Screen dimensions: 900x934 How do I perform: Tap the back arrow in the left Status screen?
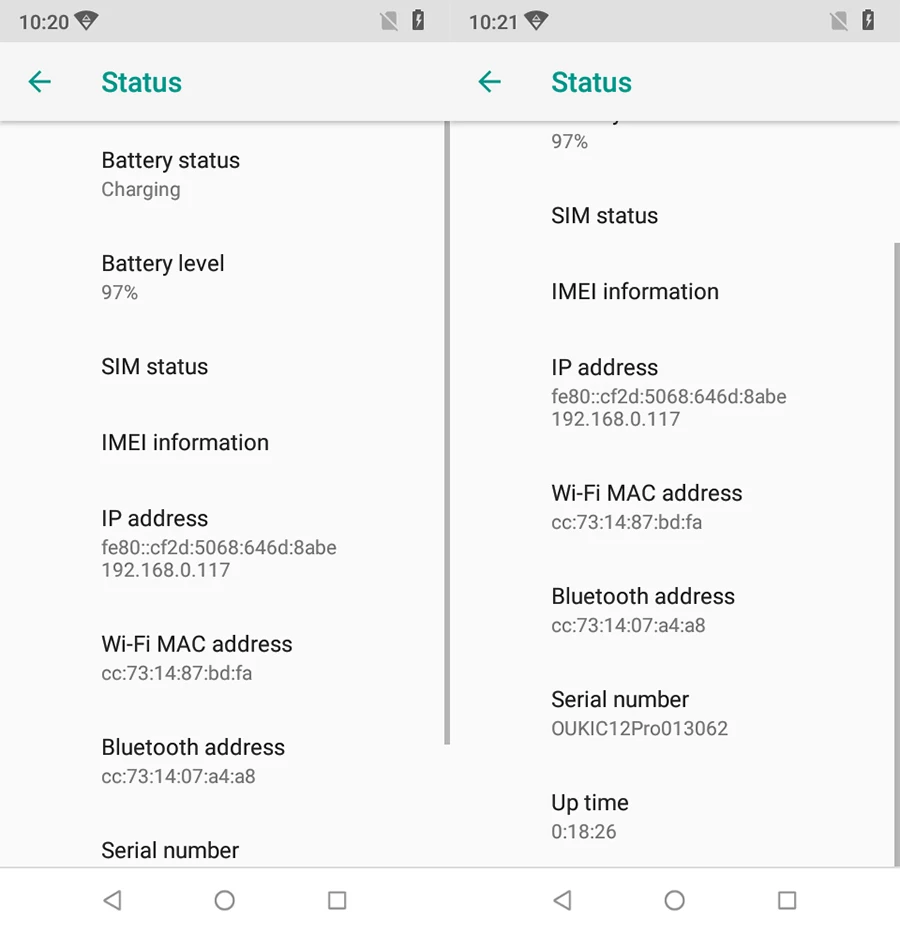[x=40, y=82]
